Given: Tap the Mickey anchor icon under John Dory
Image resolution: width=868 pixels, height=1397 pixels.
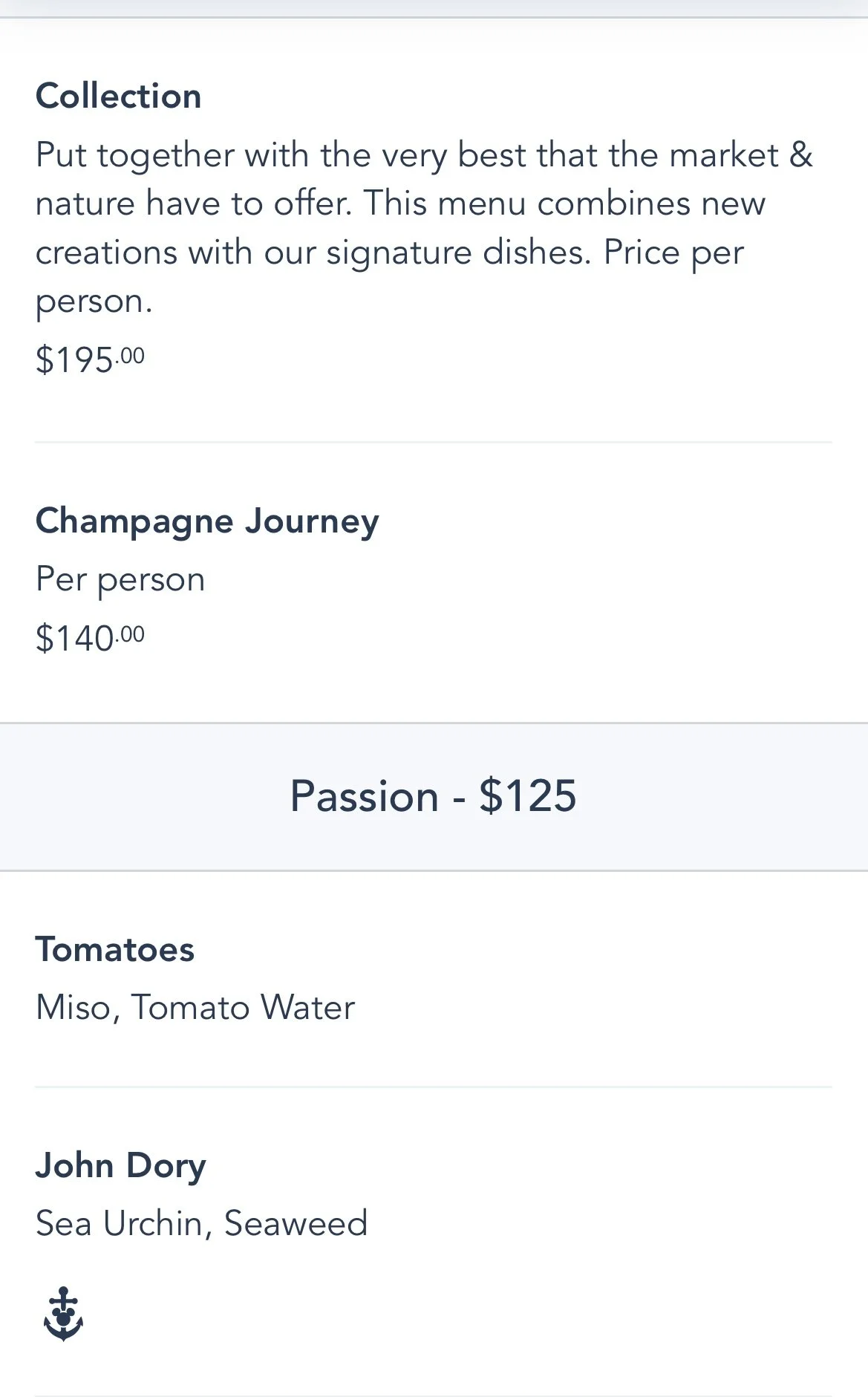Looking at the screenshot, I should [63, 1314].
